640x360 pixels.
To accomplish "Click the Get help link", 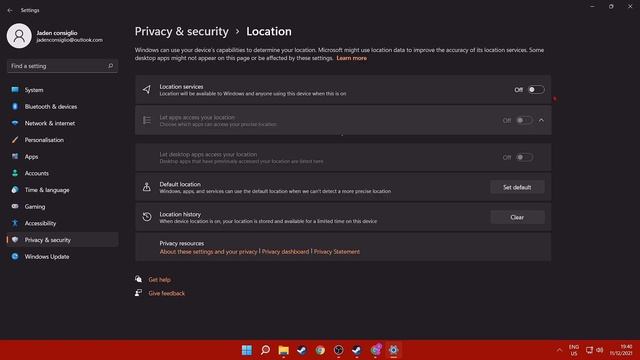I will click(x=160, y=280).
